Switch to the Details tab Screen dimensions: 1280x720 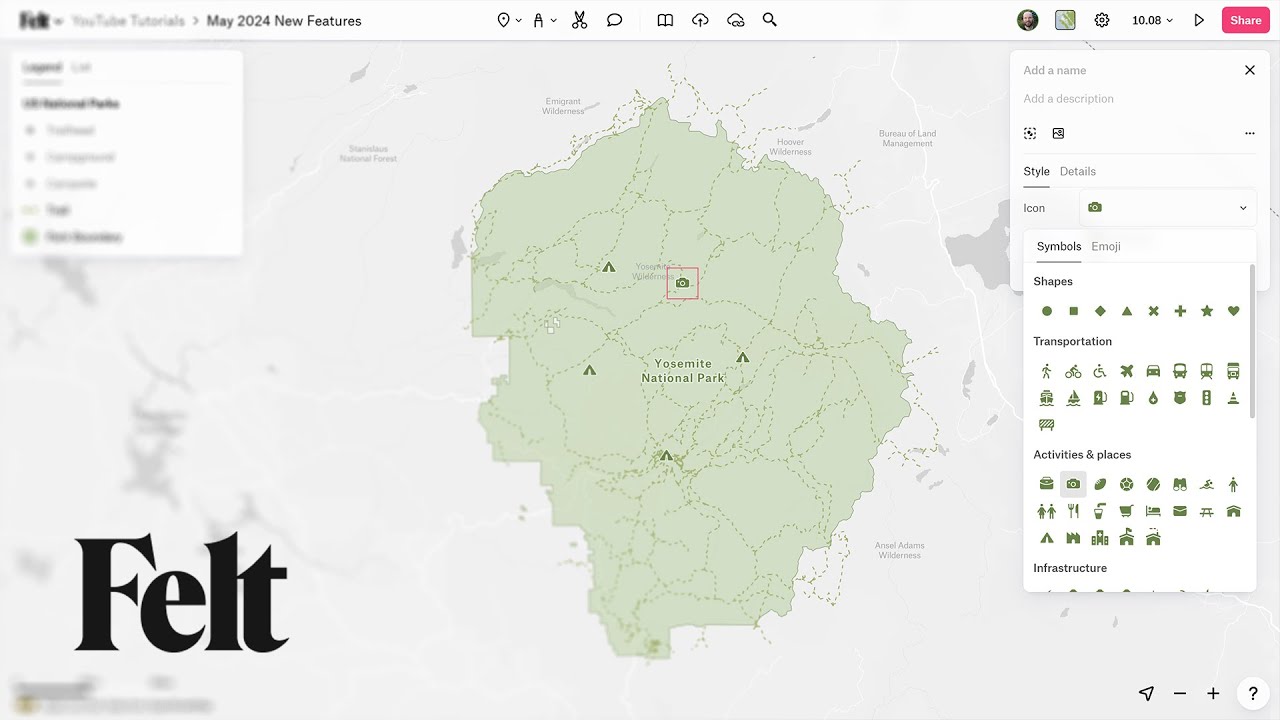point(1078,171)
